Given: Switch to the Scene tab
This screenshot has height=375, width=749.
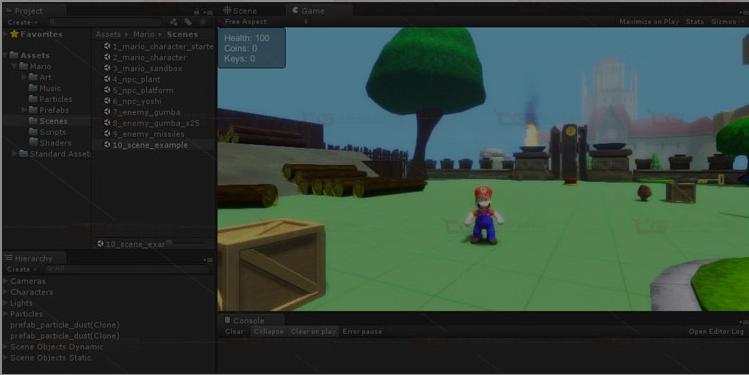Looking at the screenshot, I should point(240,11).
